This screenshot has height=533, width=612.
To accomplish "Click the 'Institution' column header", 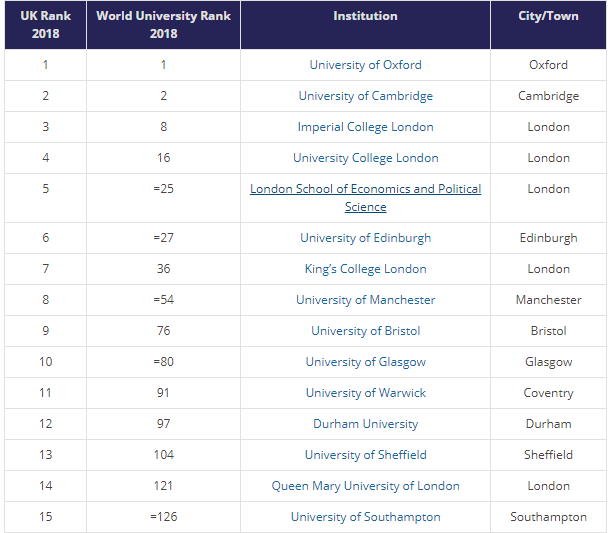I will click(x=365, y=25).
